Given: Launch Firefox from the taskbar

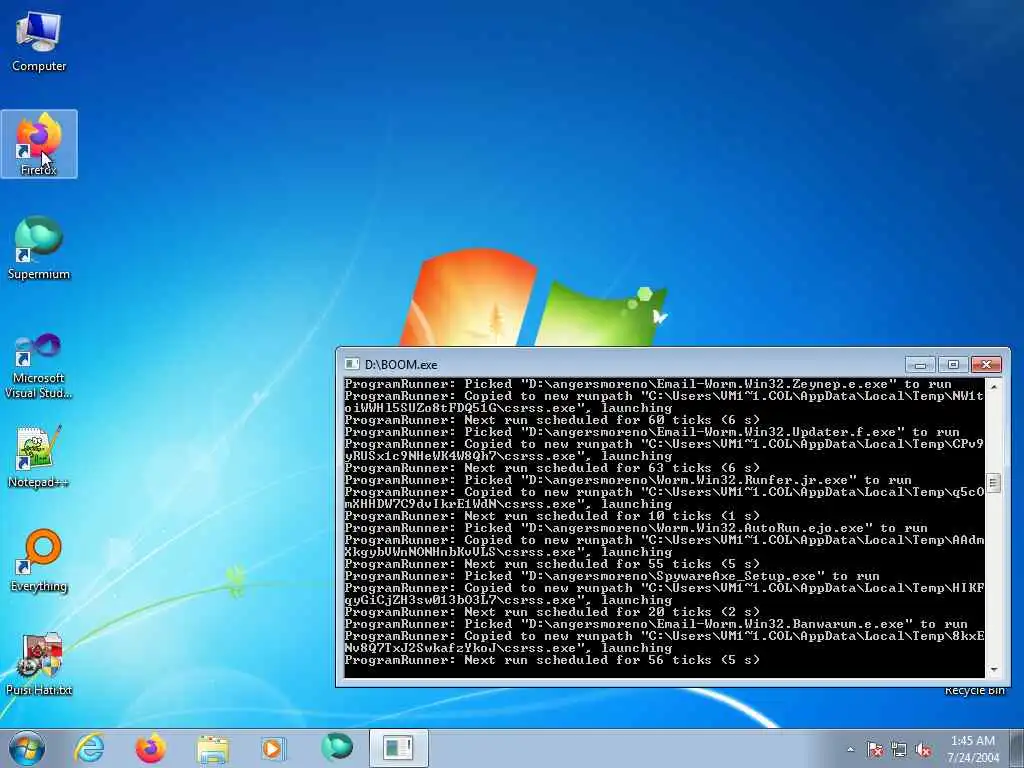Looking at the screenshot, I should point(150,748).
